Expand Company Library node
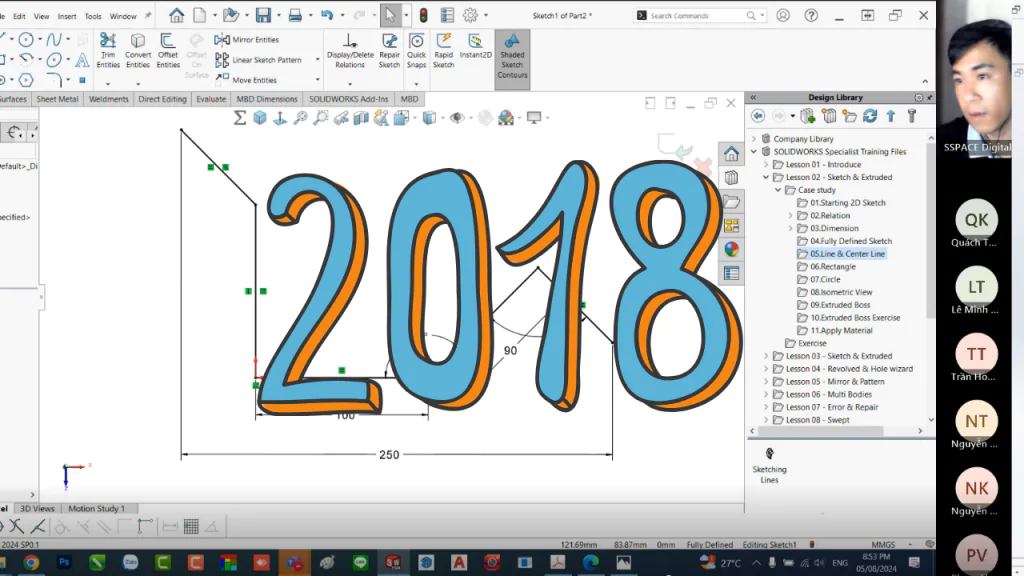The height and width of the screenshot is (576, 1024). tap(754, 139)
